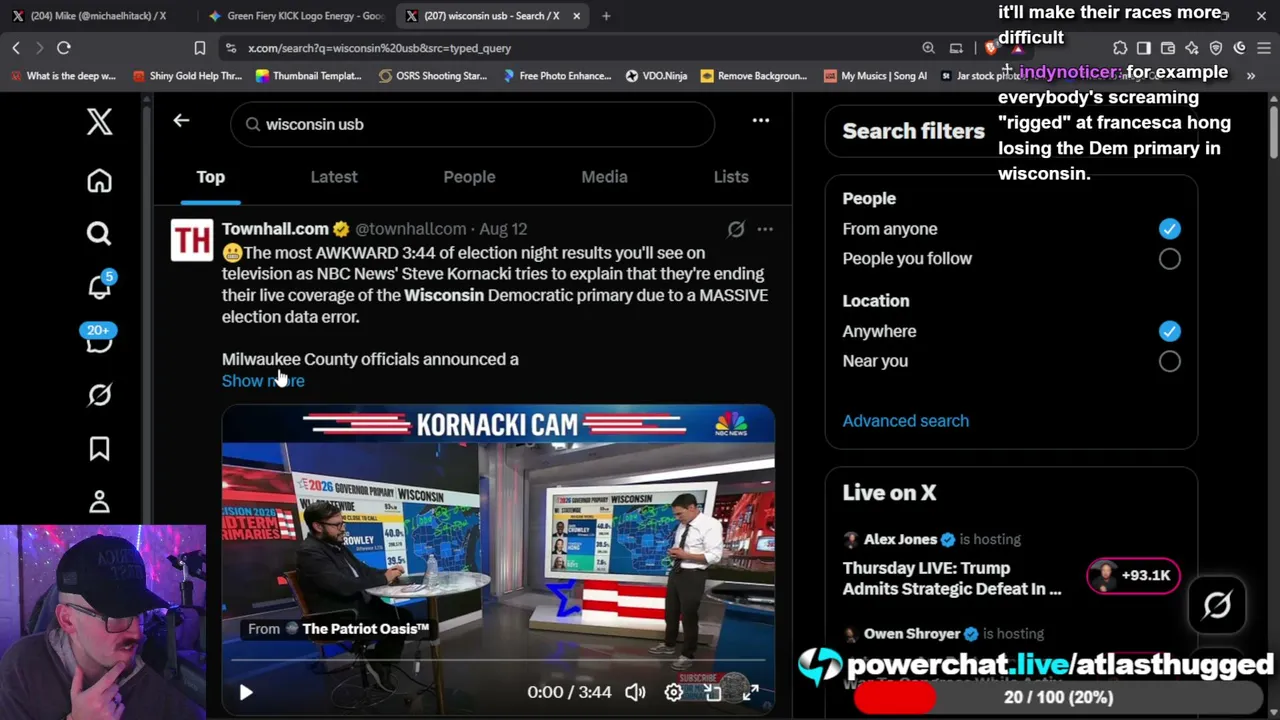Switch to the Latest results tab
Viewport: 1280px width, 720px height.
click(334, 177)
